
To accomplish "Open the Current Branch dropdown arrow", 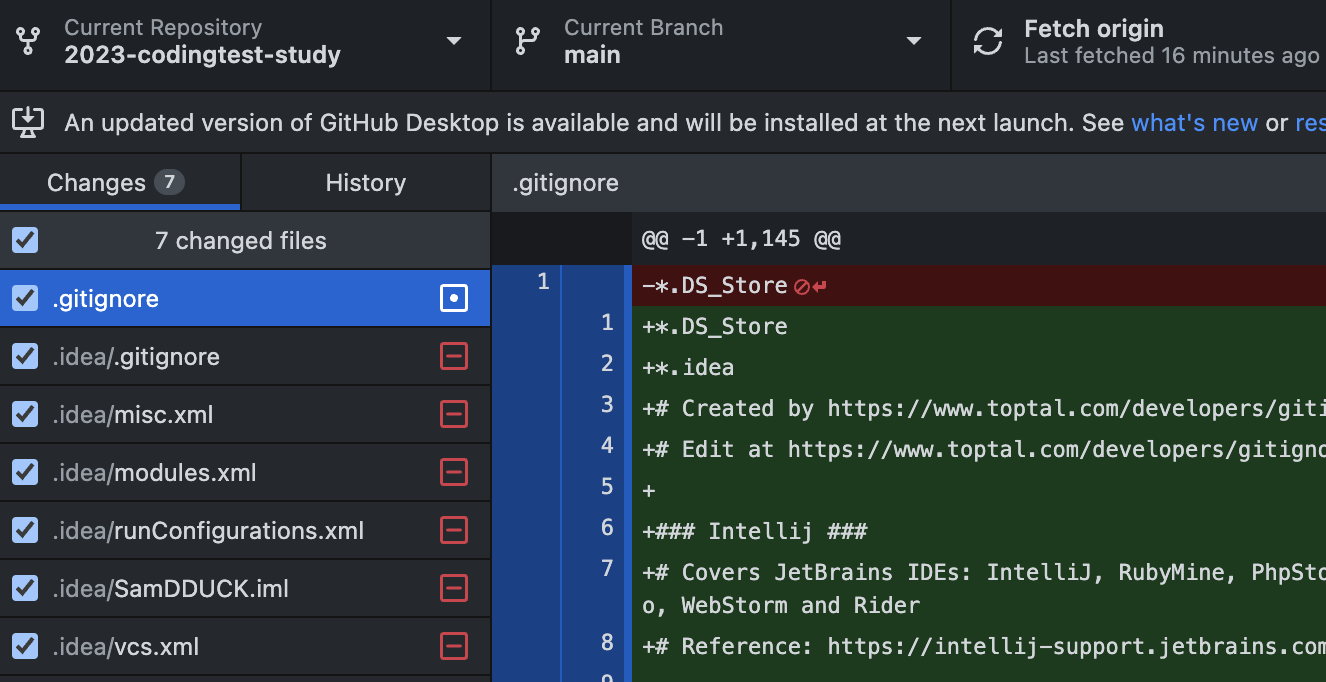I will 913,41.
